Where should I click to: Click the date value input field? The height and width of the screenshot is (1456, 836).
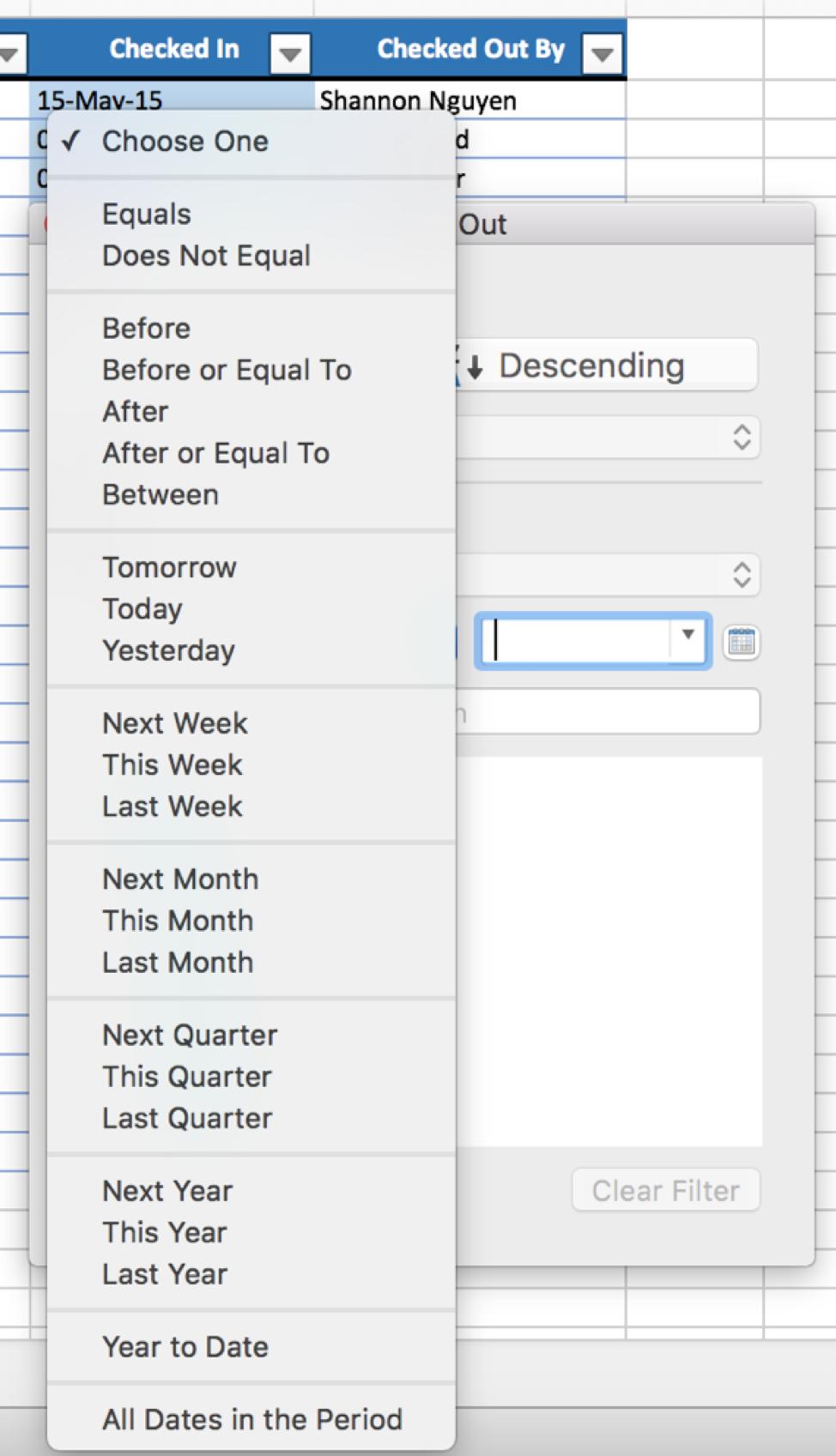click(x=577, y=641)
